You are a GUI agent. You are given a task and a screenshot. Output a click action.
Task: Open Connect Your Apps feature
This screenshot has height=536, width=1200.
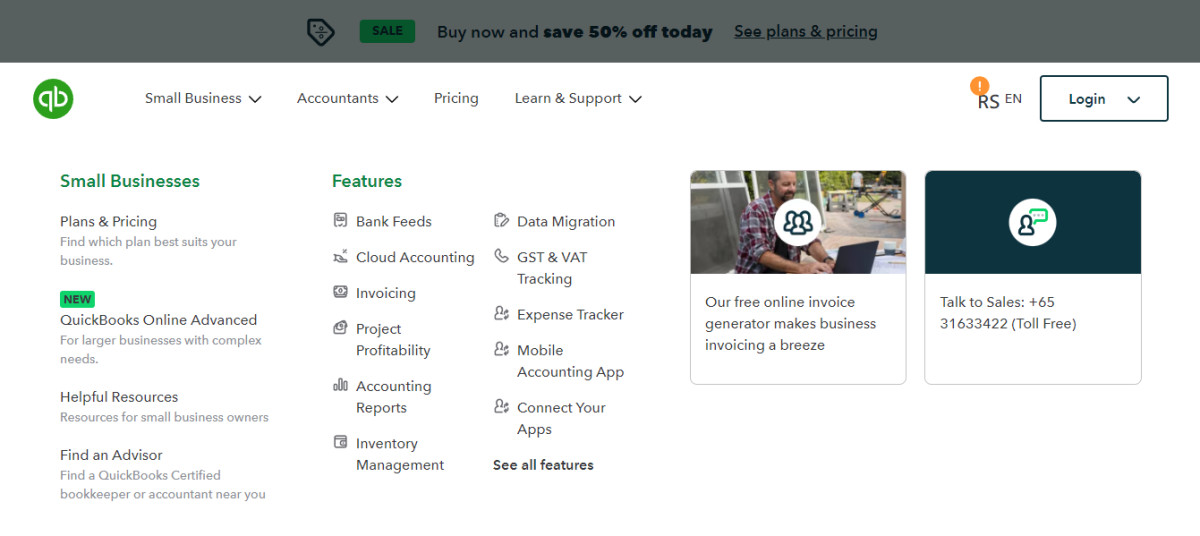561,418
